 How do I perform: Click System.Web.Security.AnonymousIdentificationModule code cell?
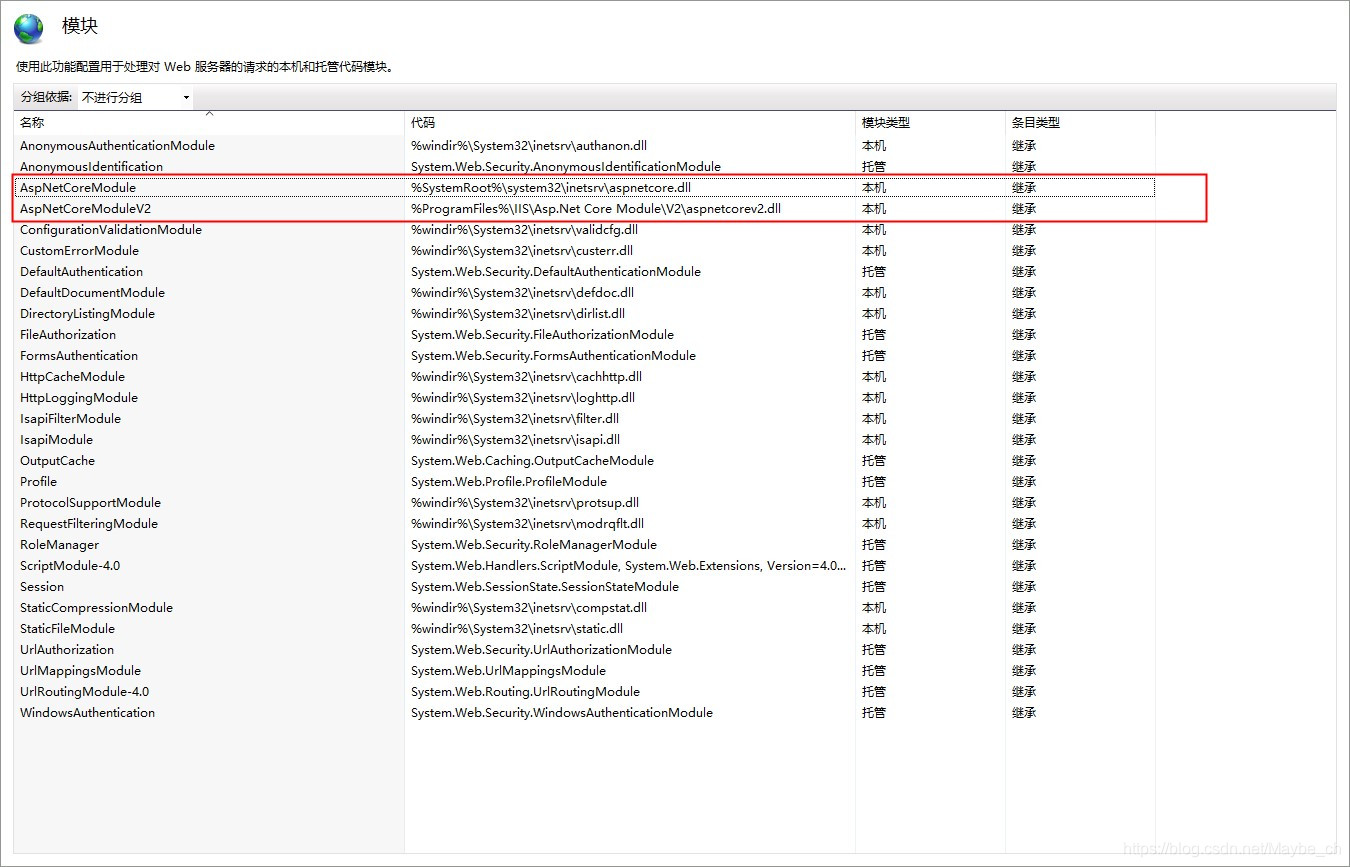pos(566,166)
